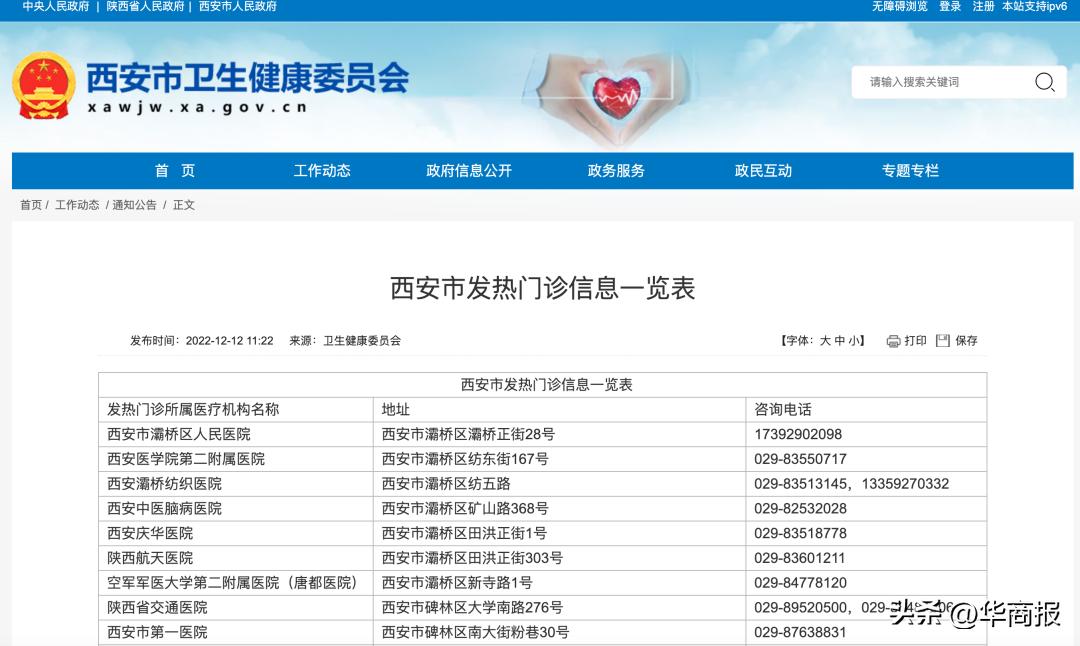Click the save (保存) icon
This screenshot has height=646, width=1080.
[942, 340]
